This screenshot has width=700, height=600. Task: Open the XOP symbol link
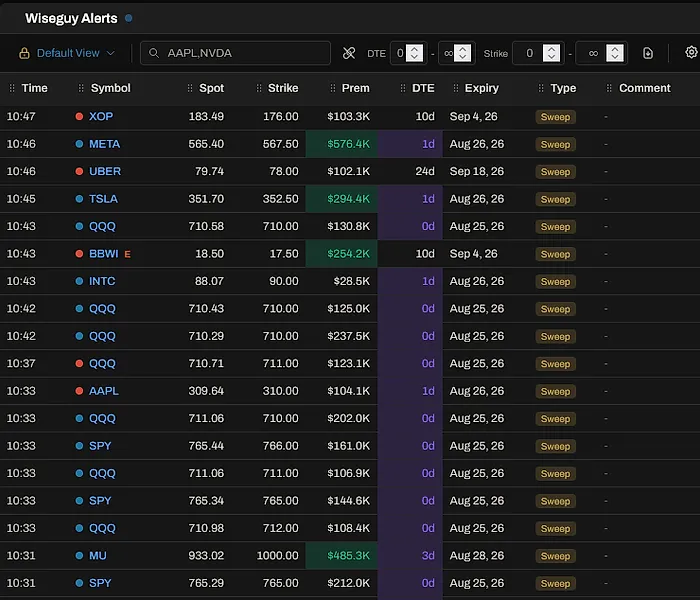(x=101, y=117)
